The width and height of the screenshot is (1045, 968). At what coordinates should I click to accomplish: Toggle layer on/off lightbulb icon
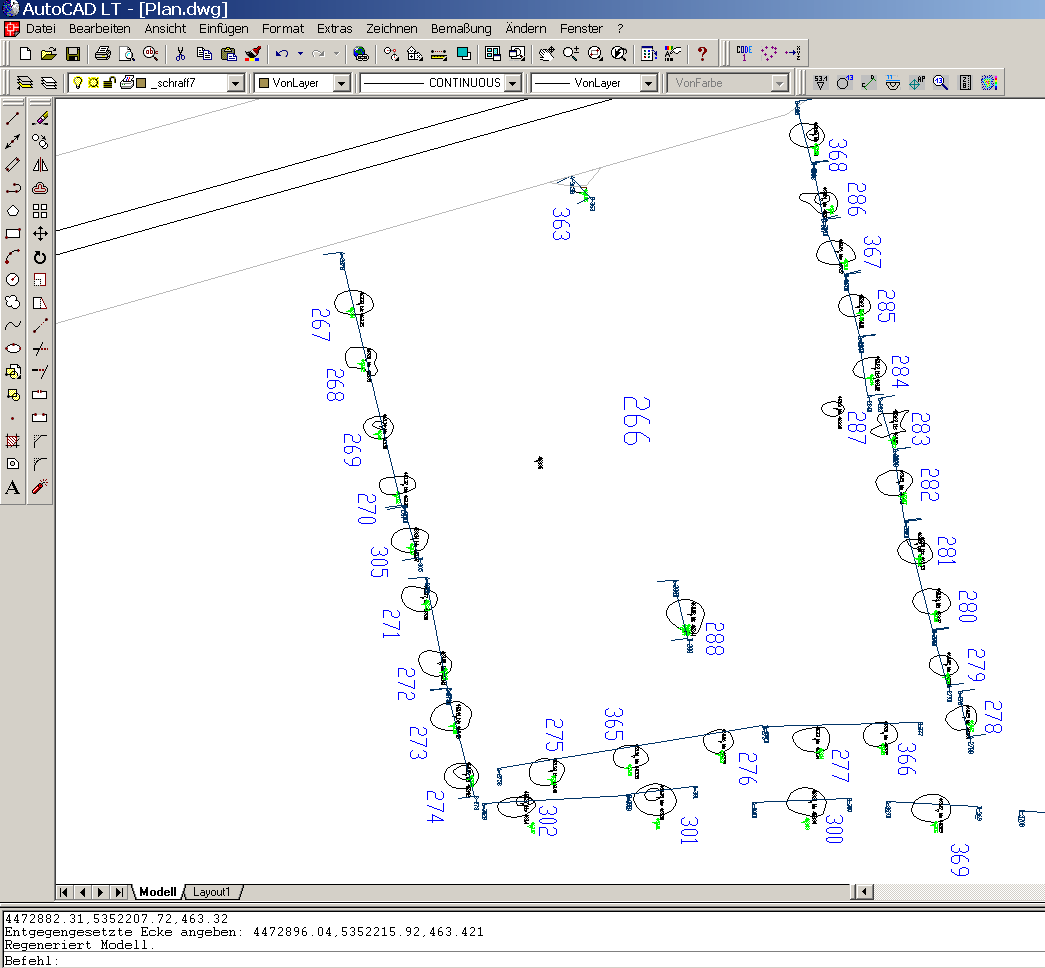coord(76,83)
